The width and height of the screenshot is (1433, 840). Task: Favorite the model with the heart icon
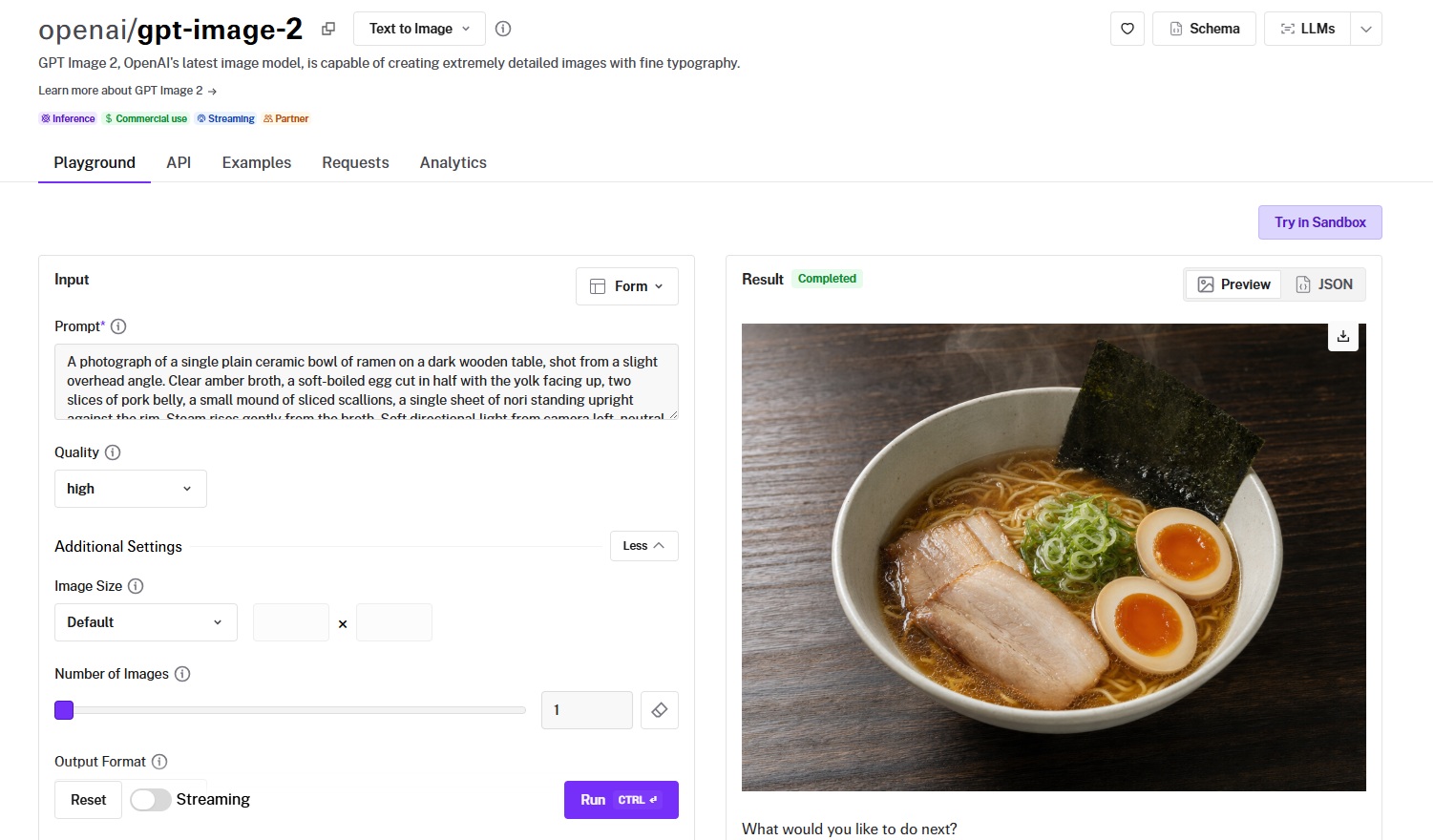1127,29
